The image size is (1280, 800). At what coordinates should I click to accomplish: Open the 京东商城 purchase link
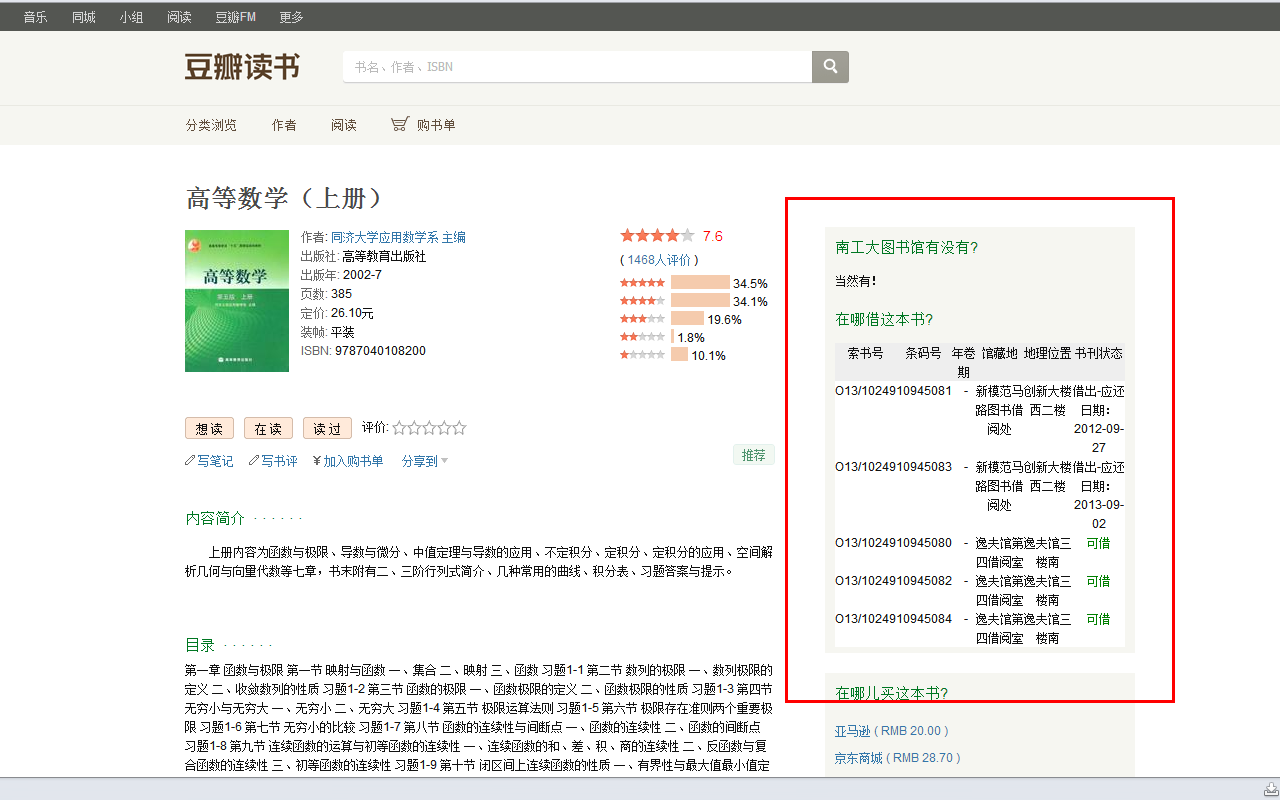859,758
